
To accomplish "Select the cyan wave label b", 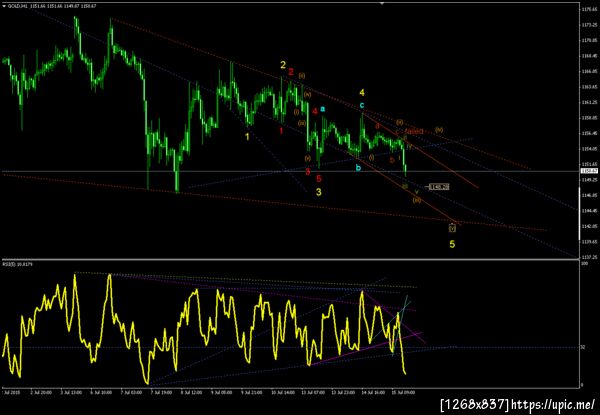I will point(358,168).
